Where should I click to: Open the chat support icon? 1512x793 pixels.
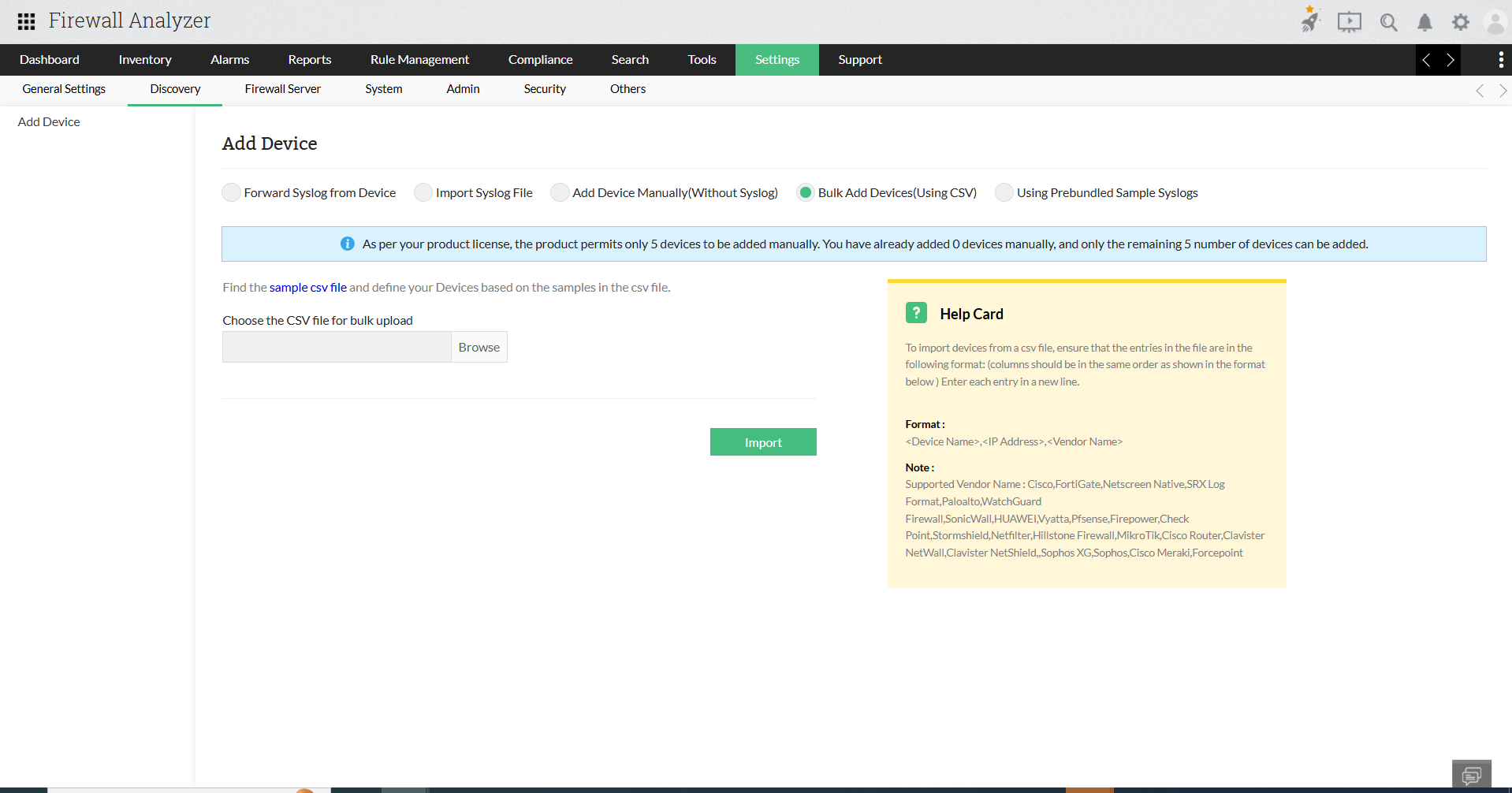tap(1471, 775)
